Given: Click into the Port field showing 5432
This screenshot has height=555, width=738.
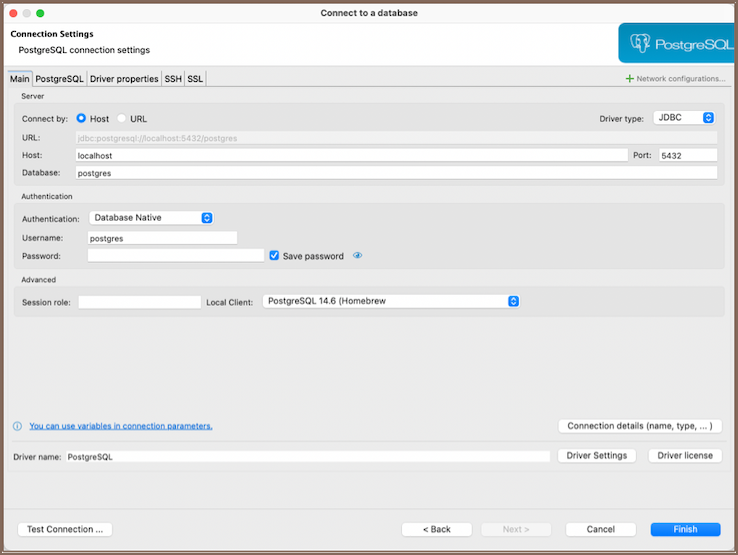Looking at the screenshot, I should pyautogui.click(x=688, y=155).
